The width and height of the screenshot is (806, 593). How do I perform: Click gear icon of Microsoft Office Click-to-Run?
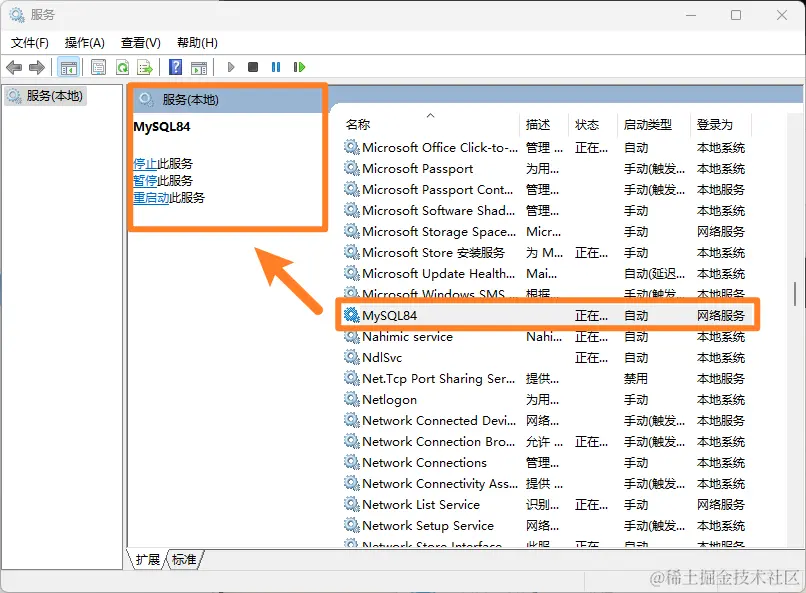[x=352, y=147]
